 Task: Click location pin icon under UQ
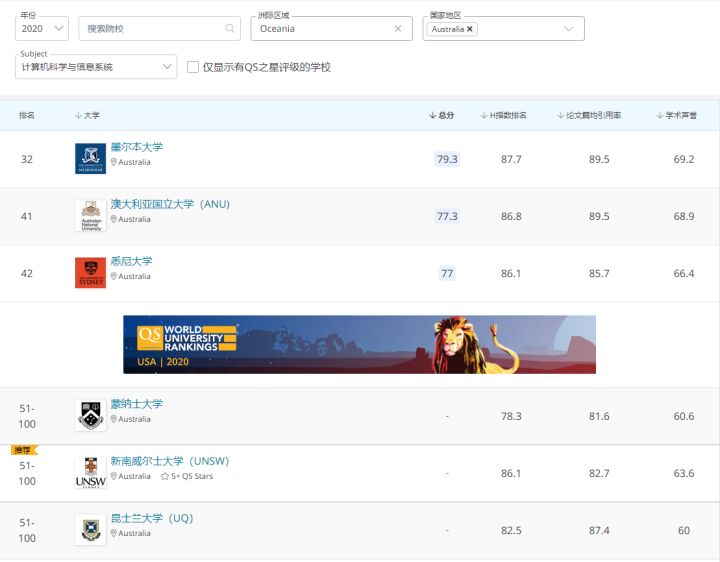[113, 533]
